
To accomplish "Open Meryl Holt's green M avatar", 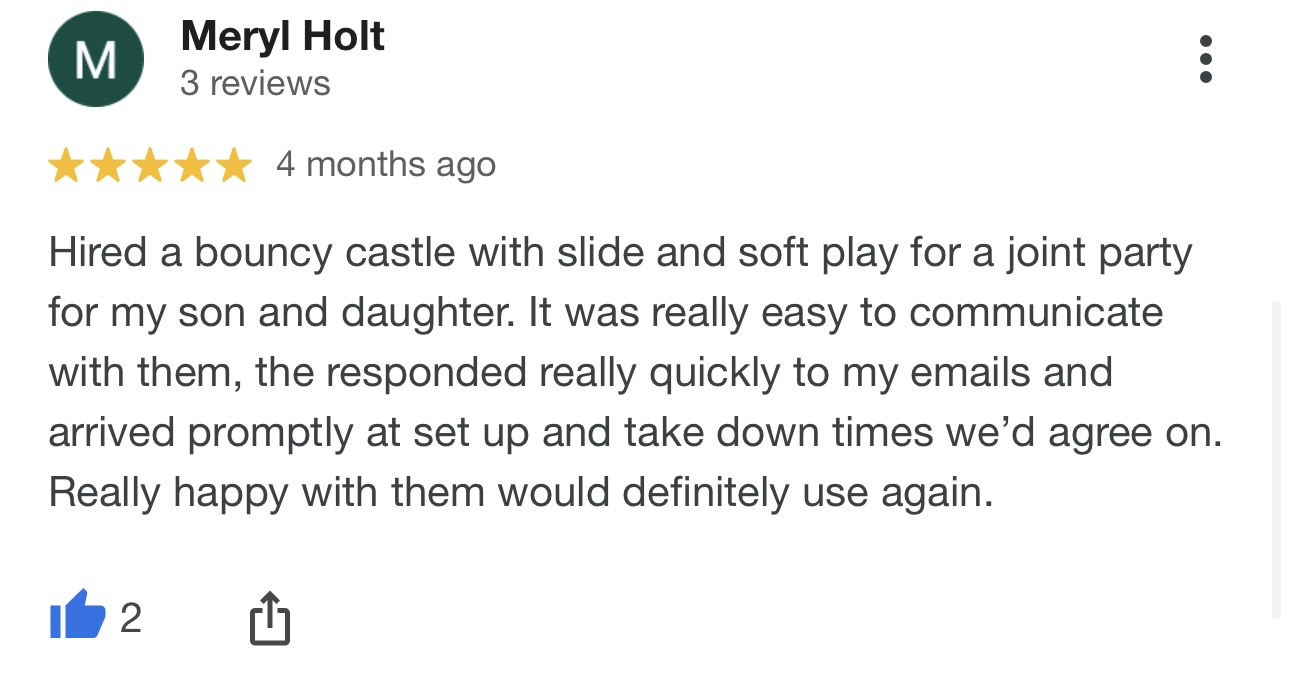I will point(96,60).
